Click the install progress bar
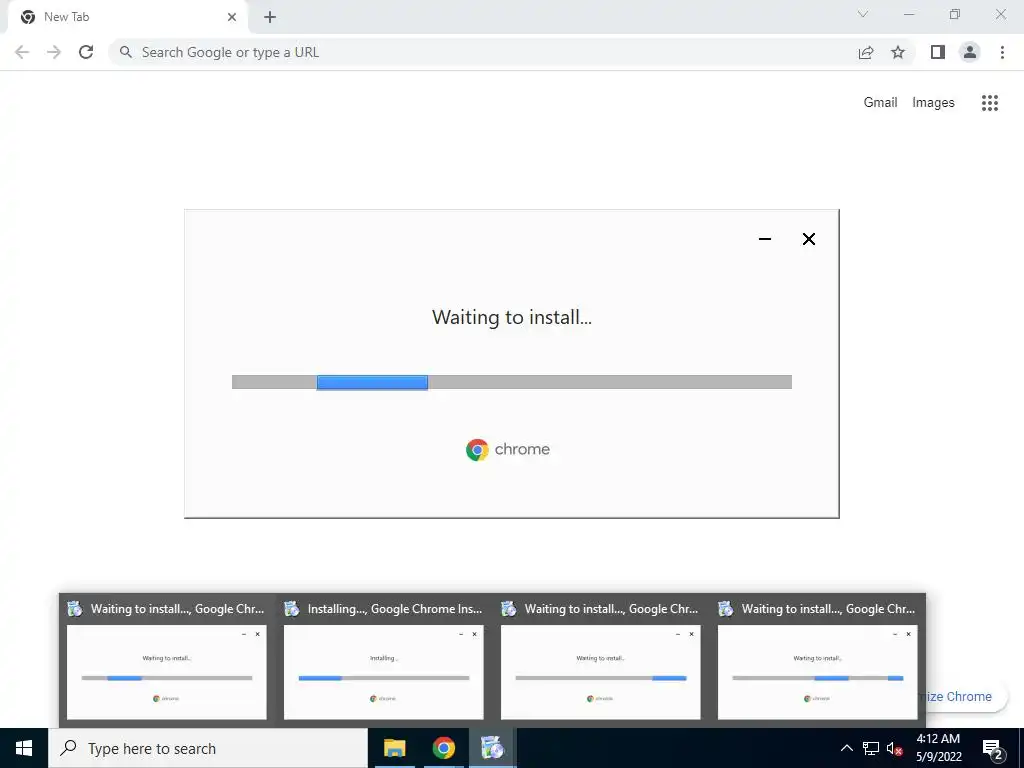The width and height of the screenshot is (1024, 768). tap(511, 382)
